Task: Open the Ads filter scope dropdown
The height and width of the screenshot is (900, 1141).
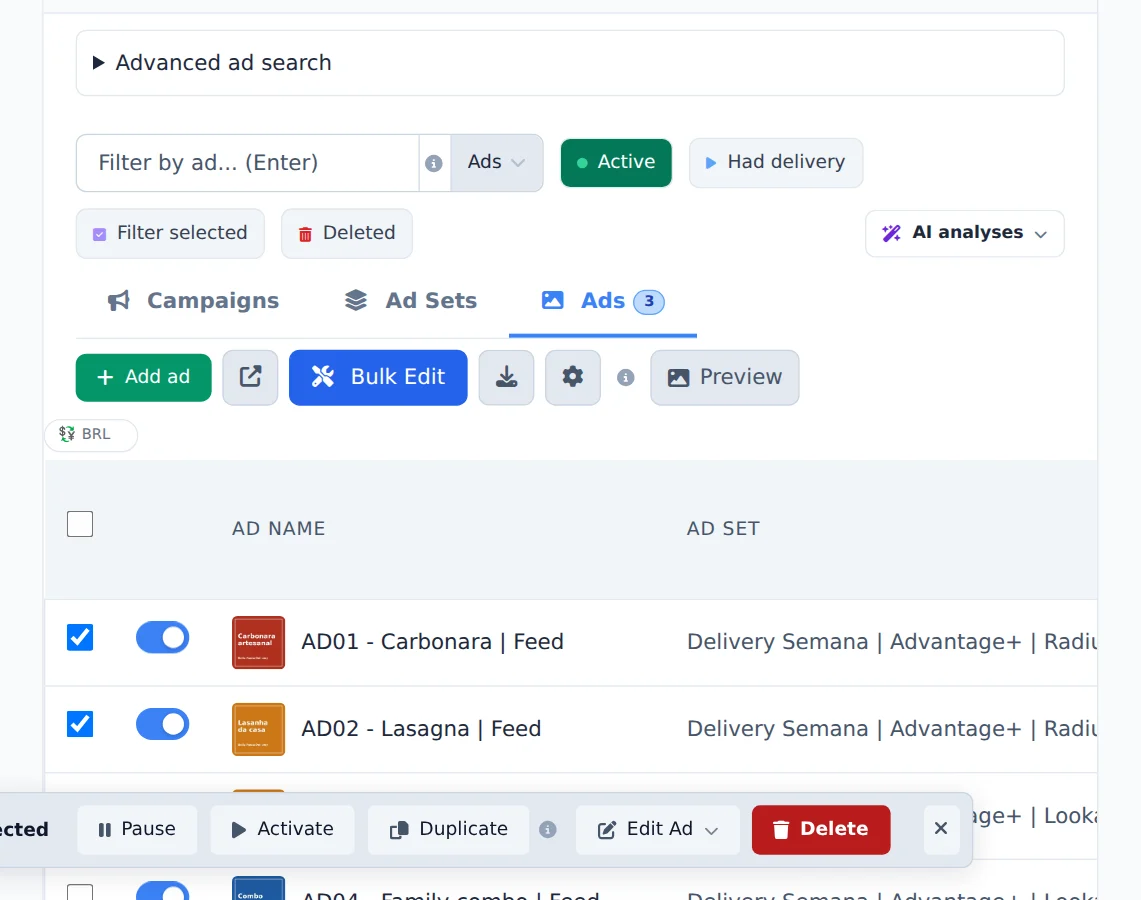Action: [x=496, y=162]
